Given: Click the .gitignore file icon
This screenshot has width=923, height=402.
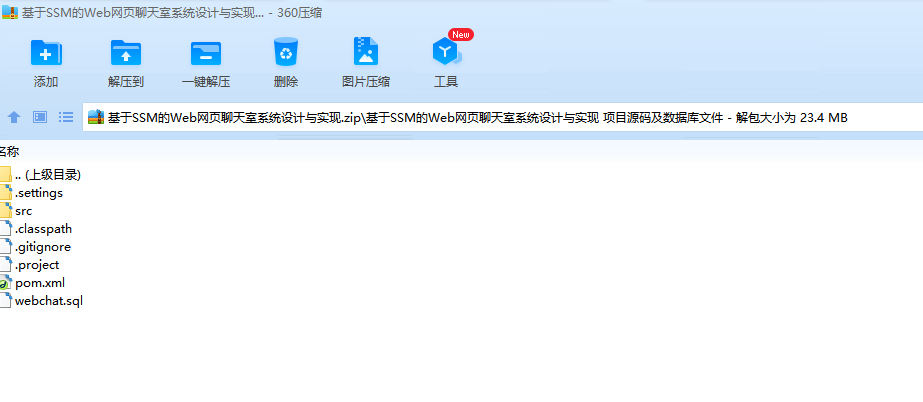Looking at the screenshot, I should 5,247.
